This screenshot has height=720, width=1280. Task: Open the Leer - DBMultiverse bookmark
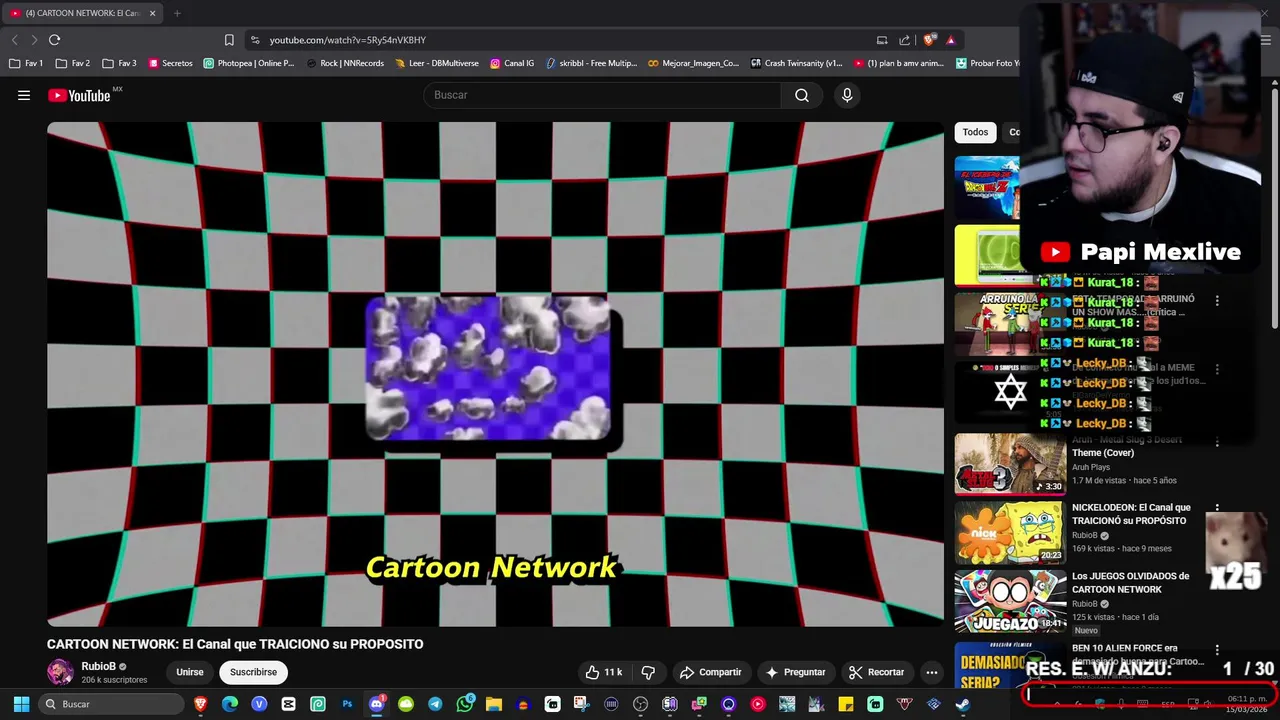437,63
